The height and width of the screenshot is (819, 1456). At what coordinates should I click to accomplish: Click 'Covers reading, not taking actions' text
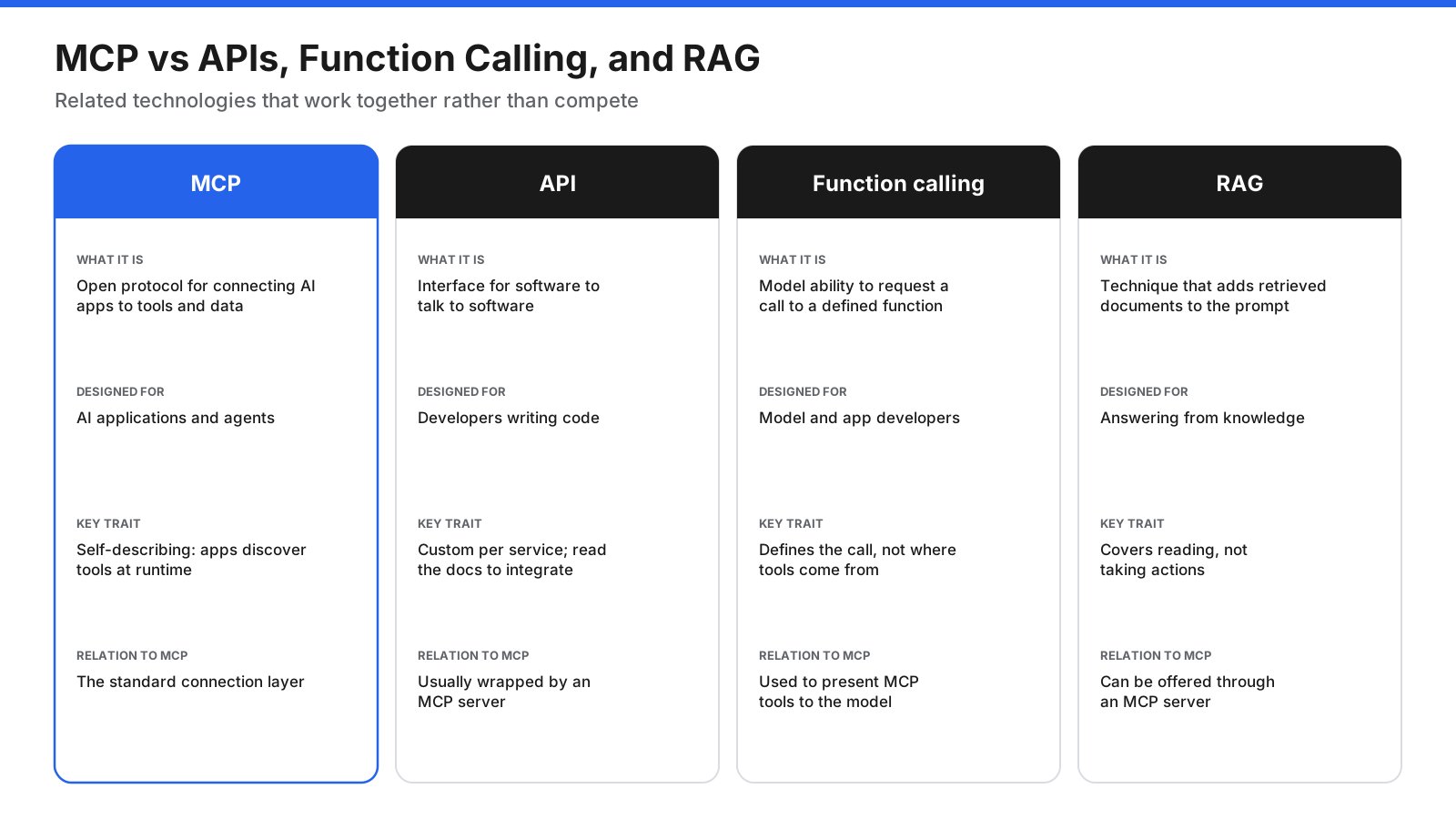pyautogui.click(x=1174, y=560)
